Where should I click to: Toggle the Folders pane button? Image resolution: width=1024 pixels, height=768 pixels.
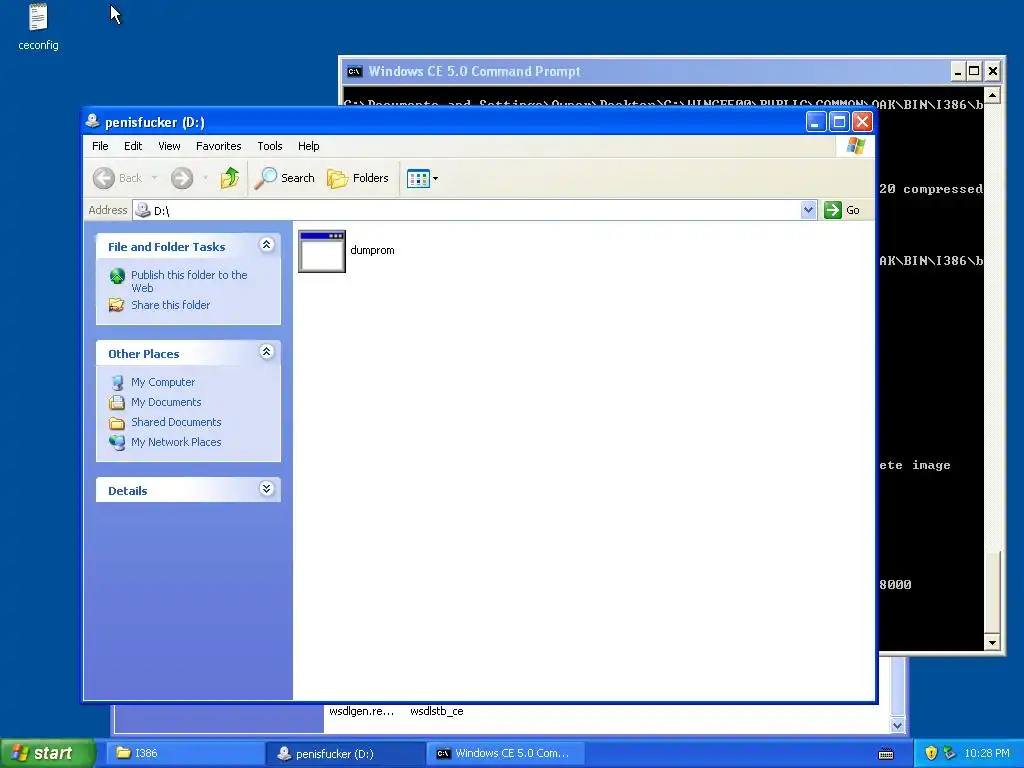click(358, 178)
